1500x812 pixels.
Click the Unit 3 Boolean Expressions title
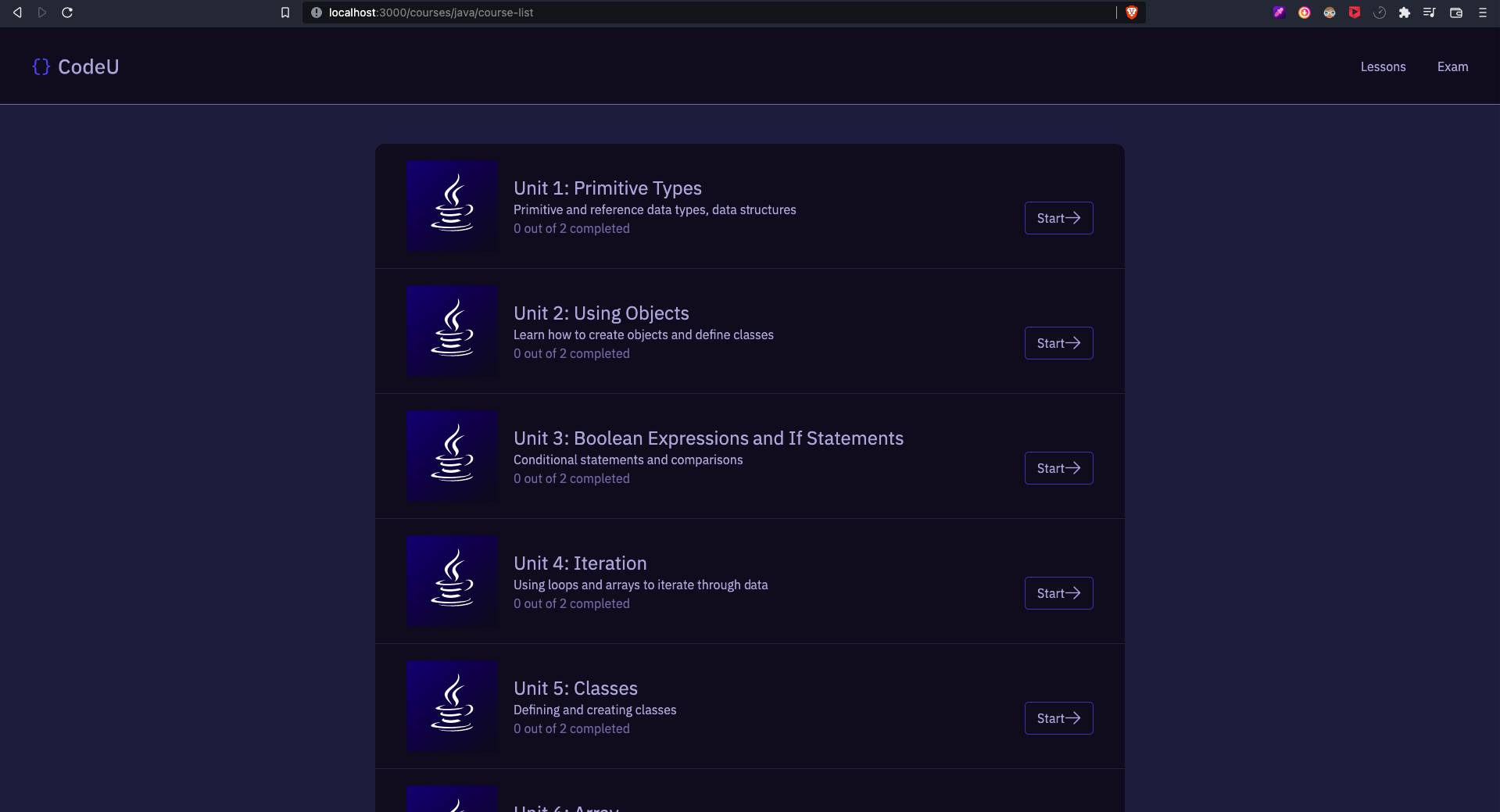[x=708, y=438]
